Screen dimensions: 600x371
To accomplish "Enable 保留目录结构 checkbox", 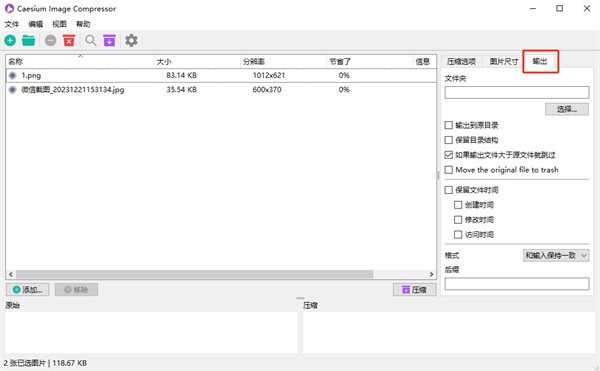I will pyautogui.click(x=449, y=140).
